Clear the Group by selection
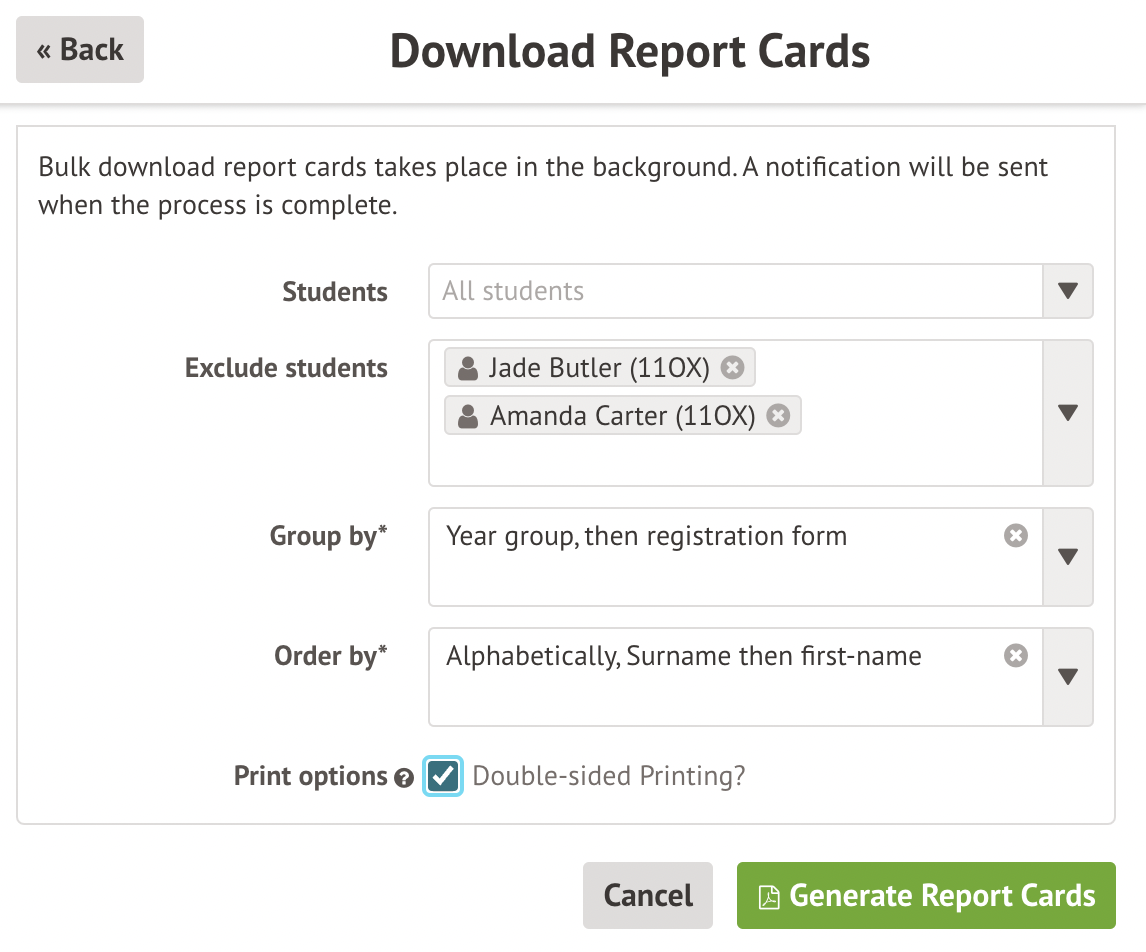The image size is (1146, 952). (x=1016, y=535)
